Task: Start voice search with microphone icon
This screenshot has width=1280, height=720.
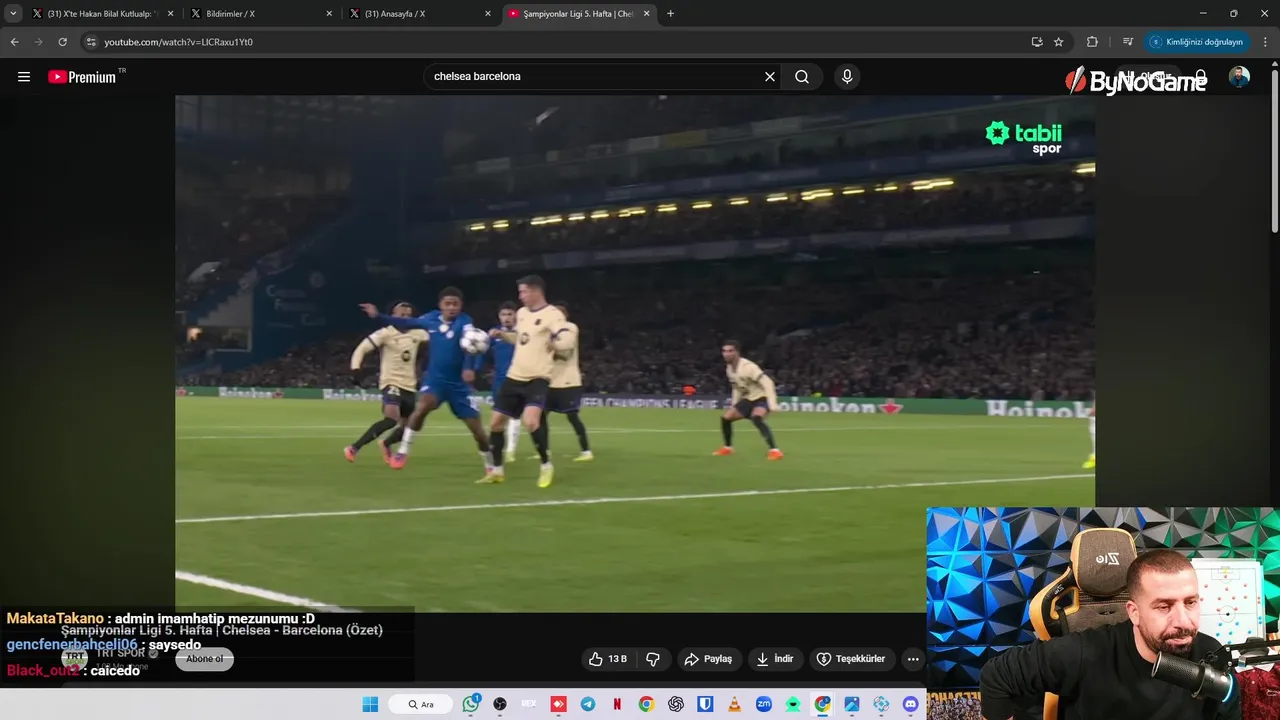Action: (x=847, y=77)
